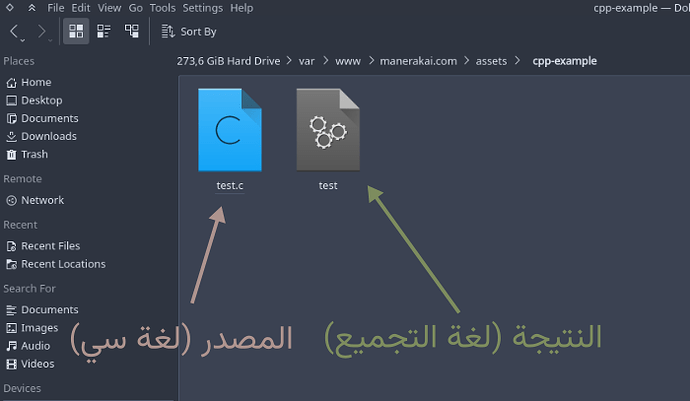Select the test executable file

coord(328,130)
